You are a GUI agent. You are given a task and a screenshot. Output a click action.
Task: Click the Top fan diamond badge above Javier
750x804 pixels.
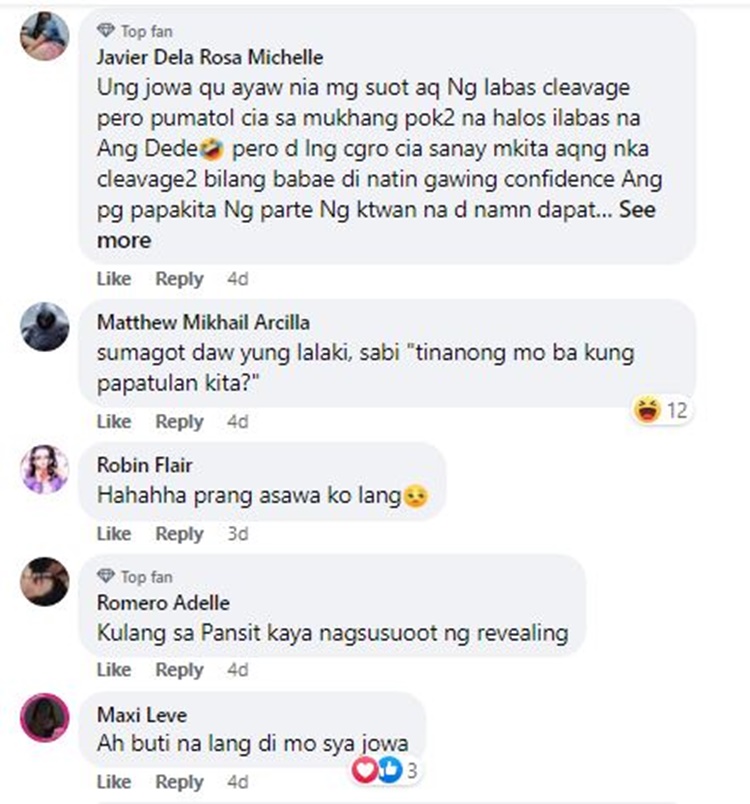pyautogui.click(x=135, y=31)
